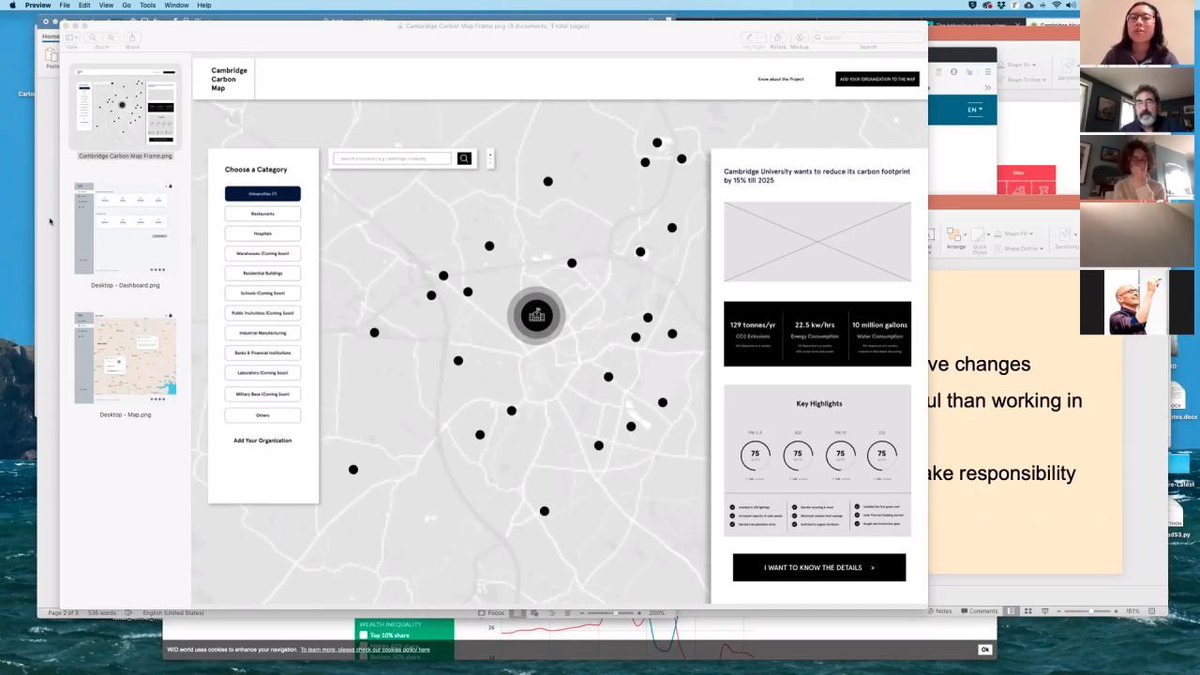The image size is (1200, 675).
Task: Click the selected university building map marker
Action: click(x=537, y=316)
